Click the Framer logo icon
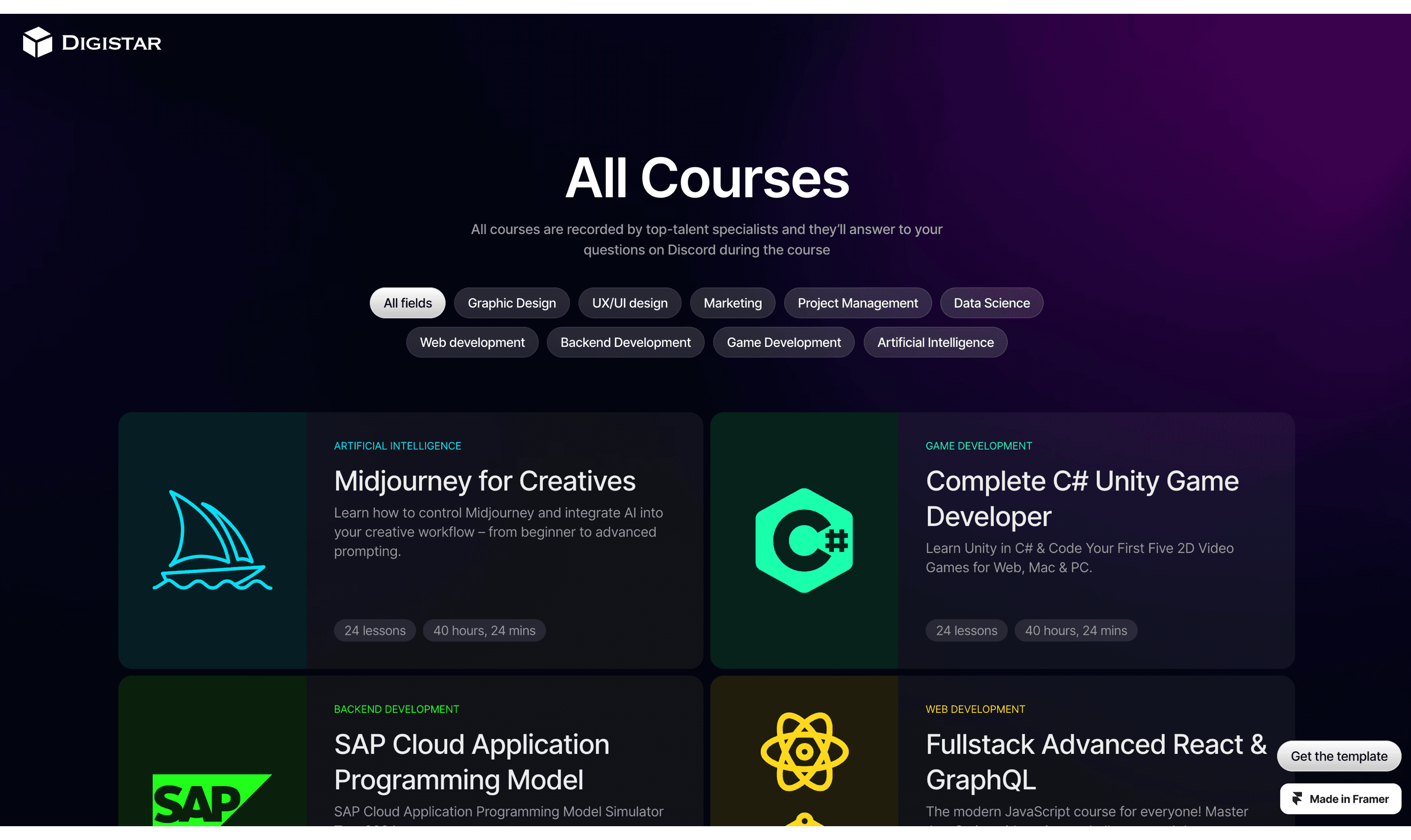1411x840 pixels. pyautogui.click(x=1297, y=799)
